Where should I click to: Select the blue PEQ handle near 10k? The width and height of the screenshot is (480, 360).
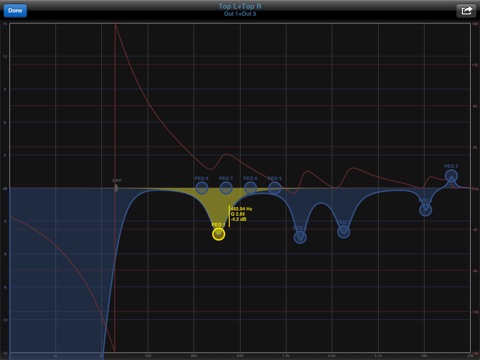425,210
